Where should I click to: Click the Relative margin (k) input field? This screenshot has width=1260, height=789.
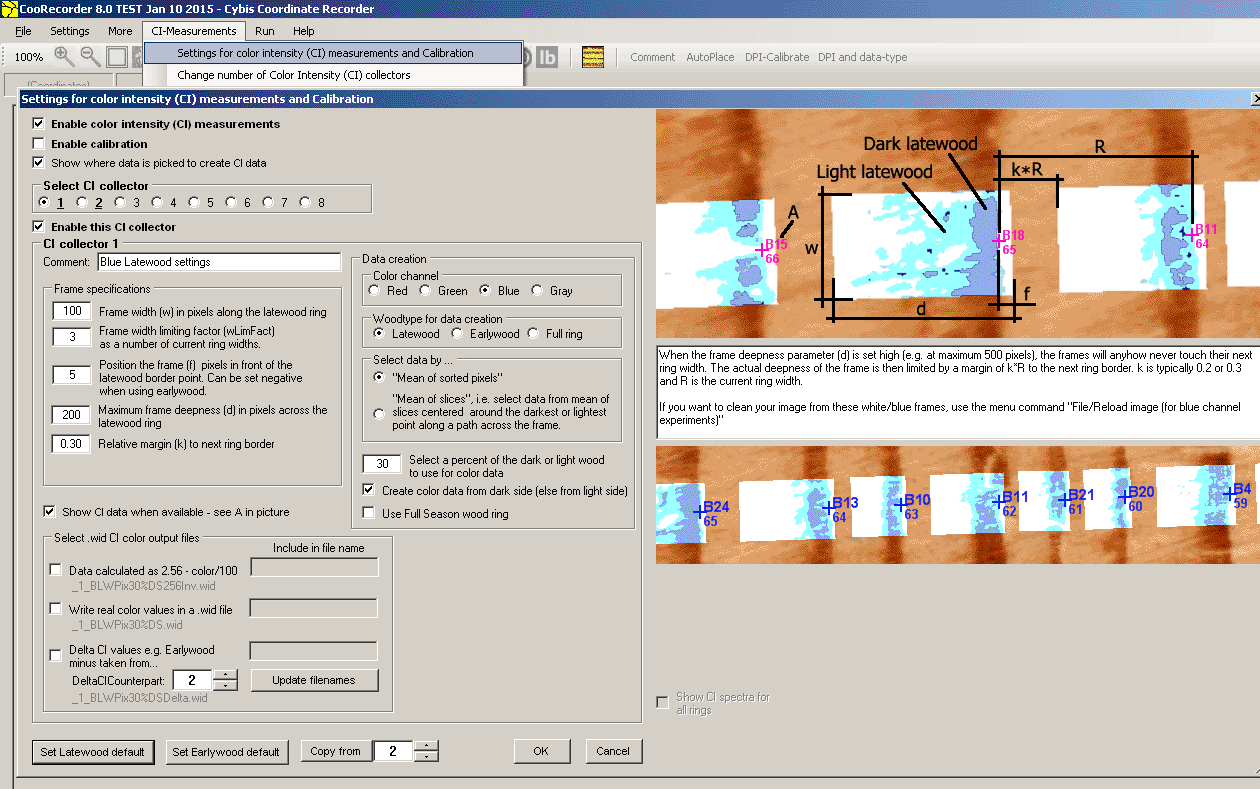pyautogui.click(x=72, y=444)
